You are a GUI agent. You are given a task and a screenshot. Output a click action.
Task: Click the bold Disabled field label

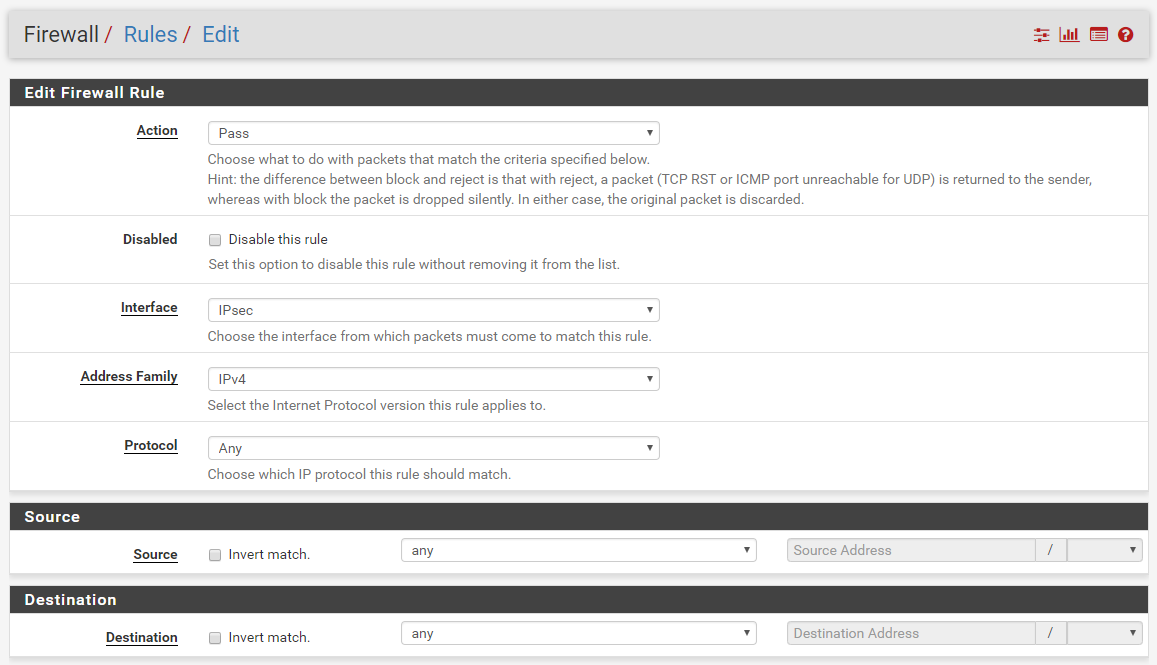150,239
